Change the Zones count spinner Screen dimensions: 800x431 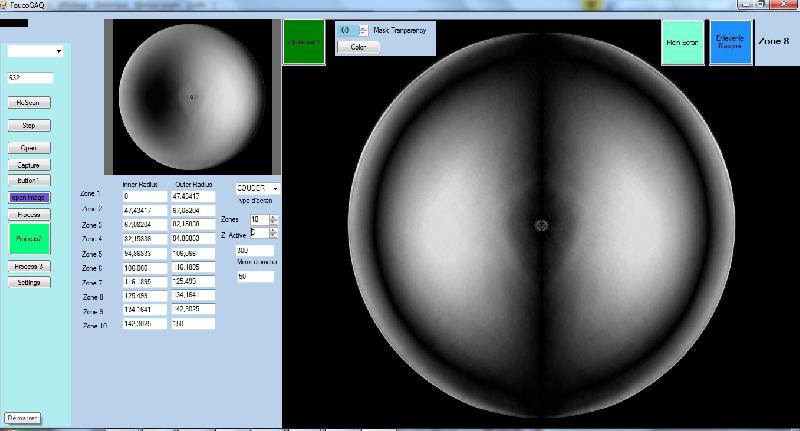coord(273,219)
